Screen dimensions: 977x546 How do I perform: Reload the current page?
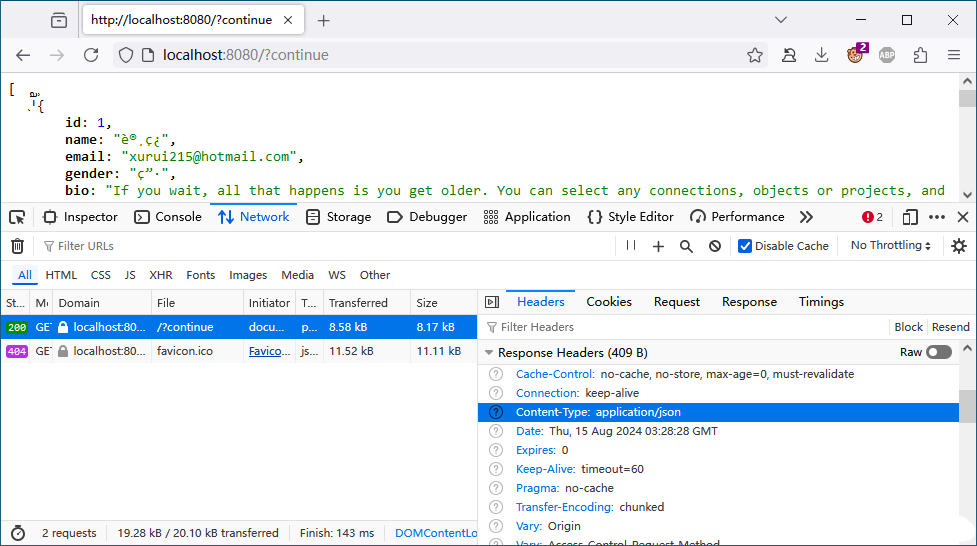(x=91, y=55)
